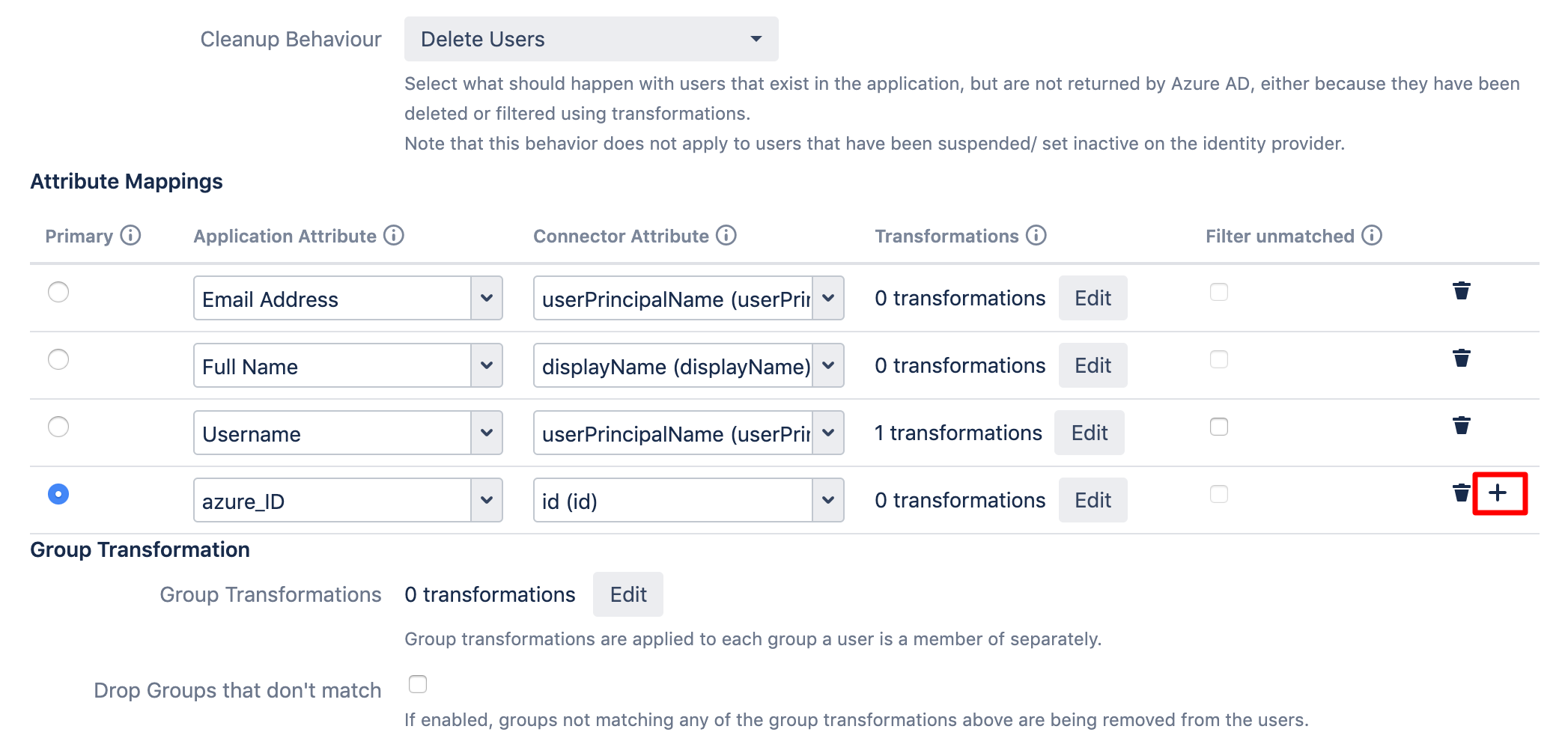
Task: Open info icon beside Application Attribute
Action: click(x=394, y=236)
